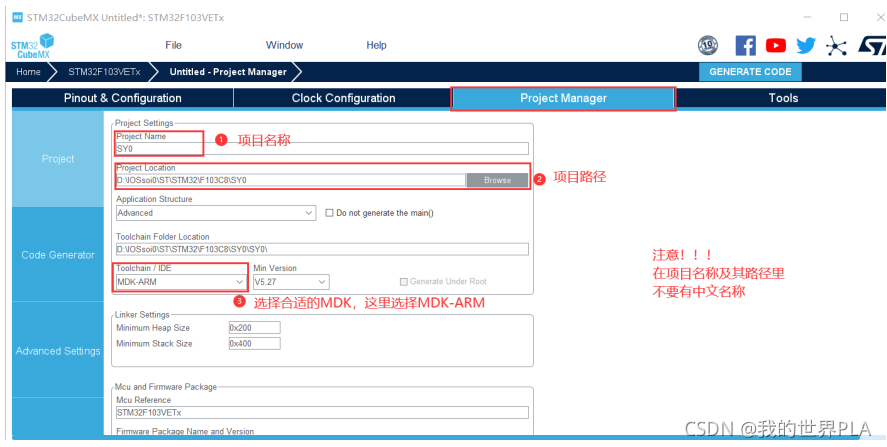This screenshot has height=447, width=887.
Task: Click the Browse button for project location
Action: tap(497, 180)
